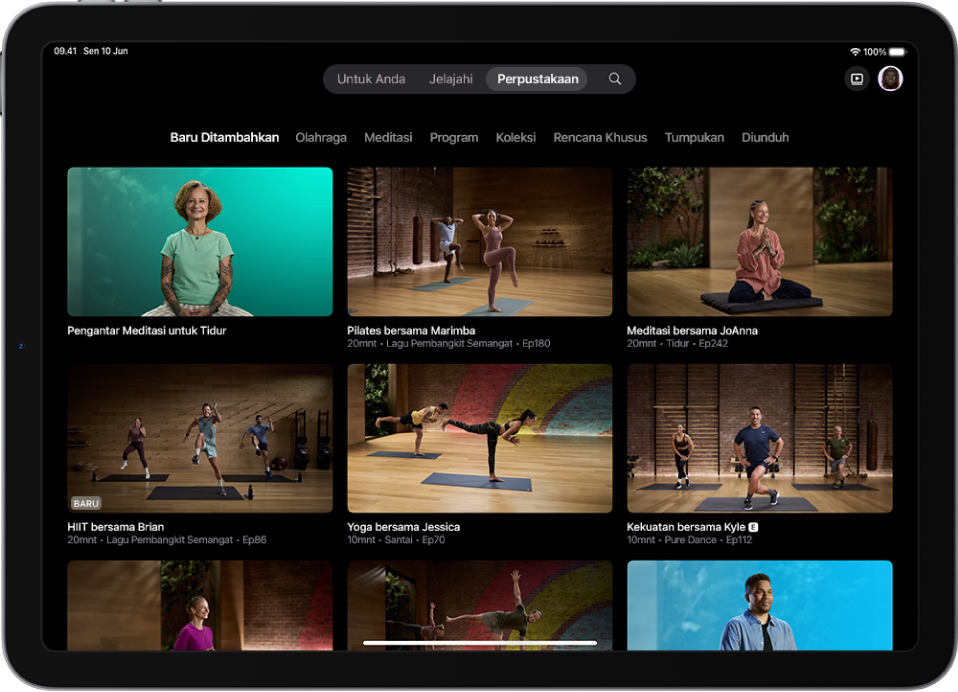This screenshot has width=958, height=692.
Task: Click the title Pengantar Meditasi untuk Tidur
Action: point(147,330)
